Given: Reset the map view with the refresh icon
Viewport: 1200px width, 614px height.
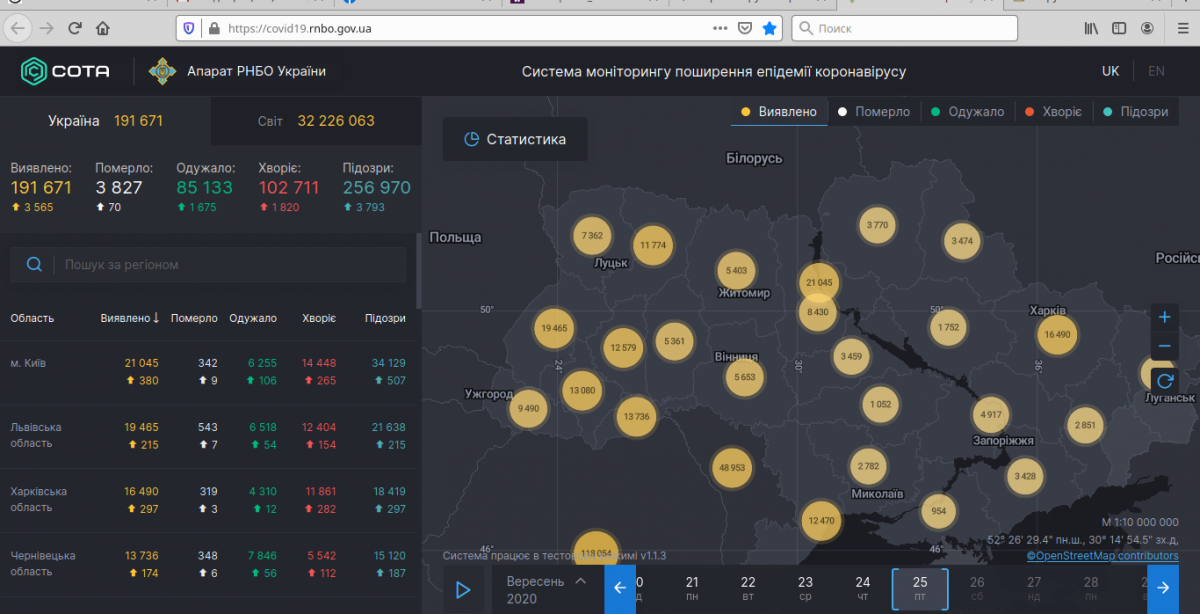Looking at the screenshot, I should (x=1164, y=381).
